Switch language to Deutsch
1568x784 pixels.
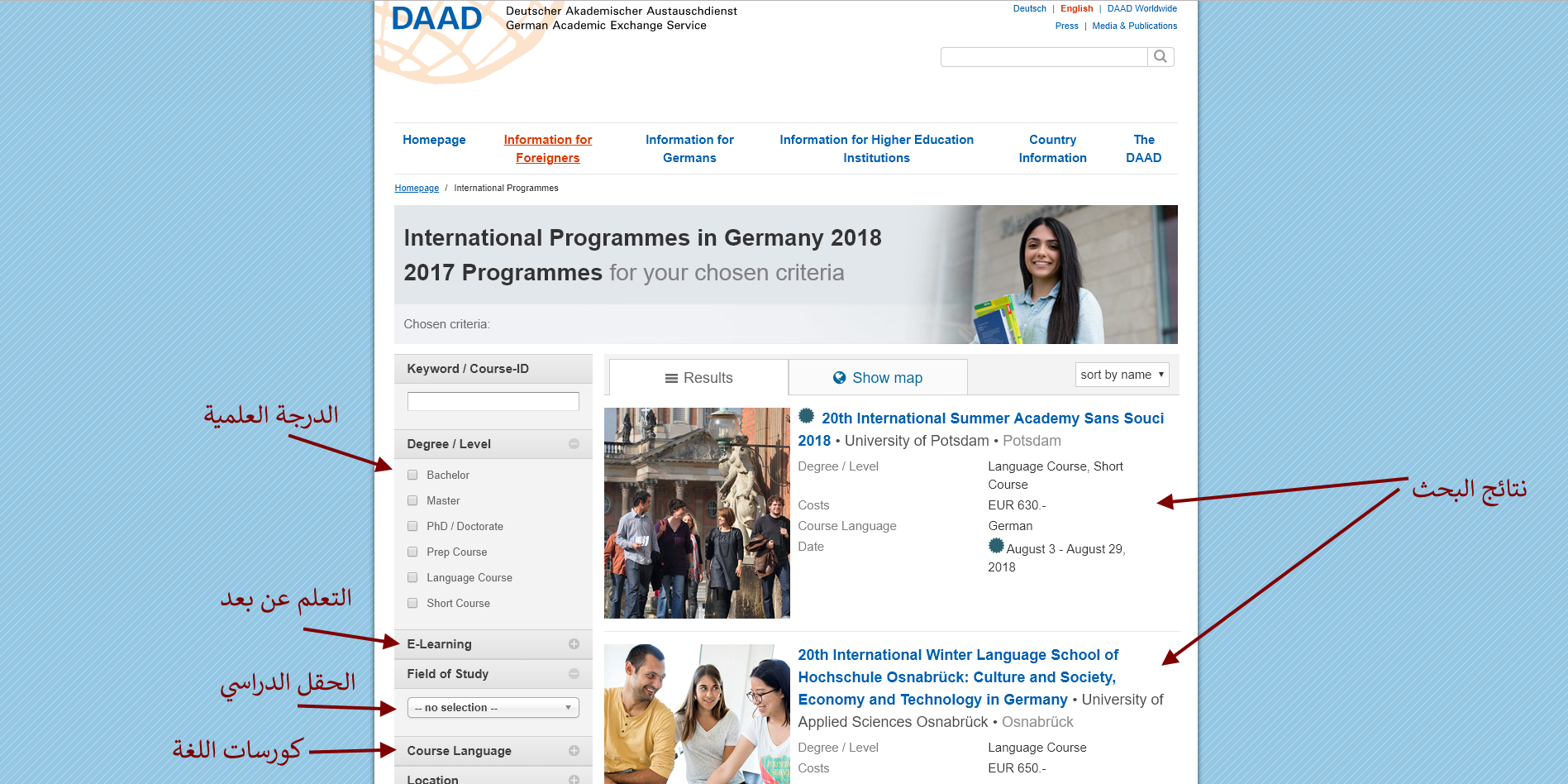pos(1029,8)
